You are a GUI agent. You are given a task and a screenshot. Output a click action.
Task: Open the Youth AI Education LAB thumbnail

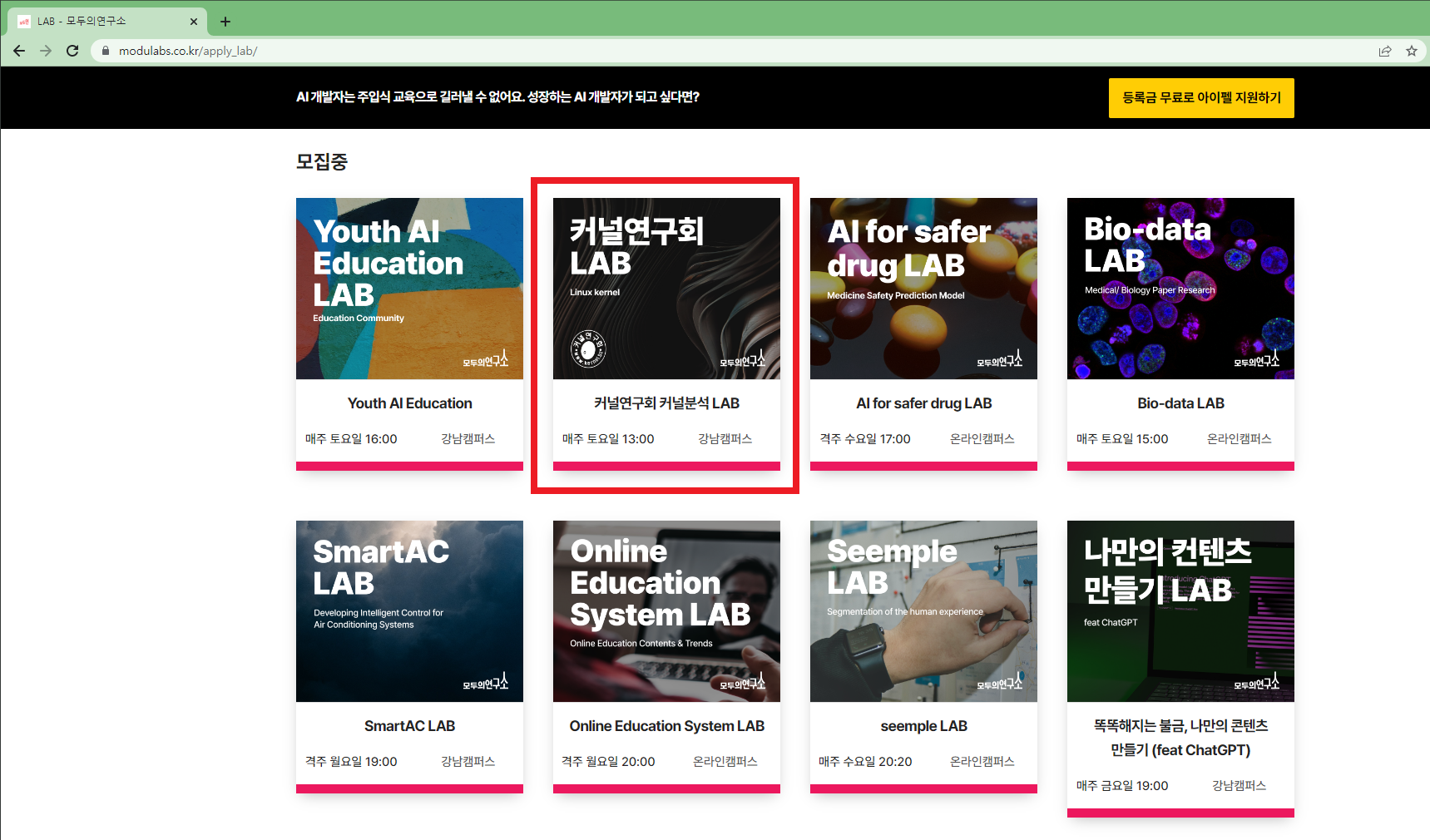409,289
